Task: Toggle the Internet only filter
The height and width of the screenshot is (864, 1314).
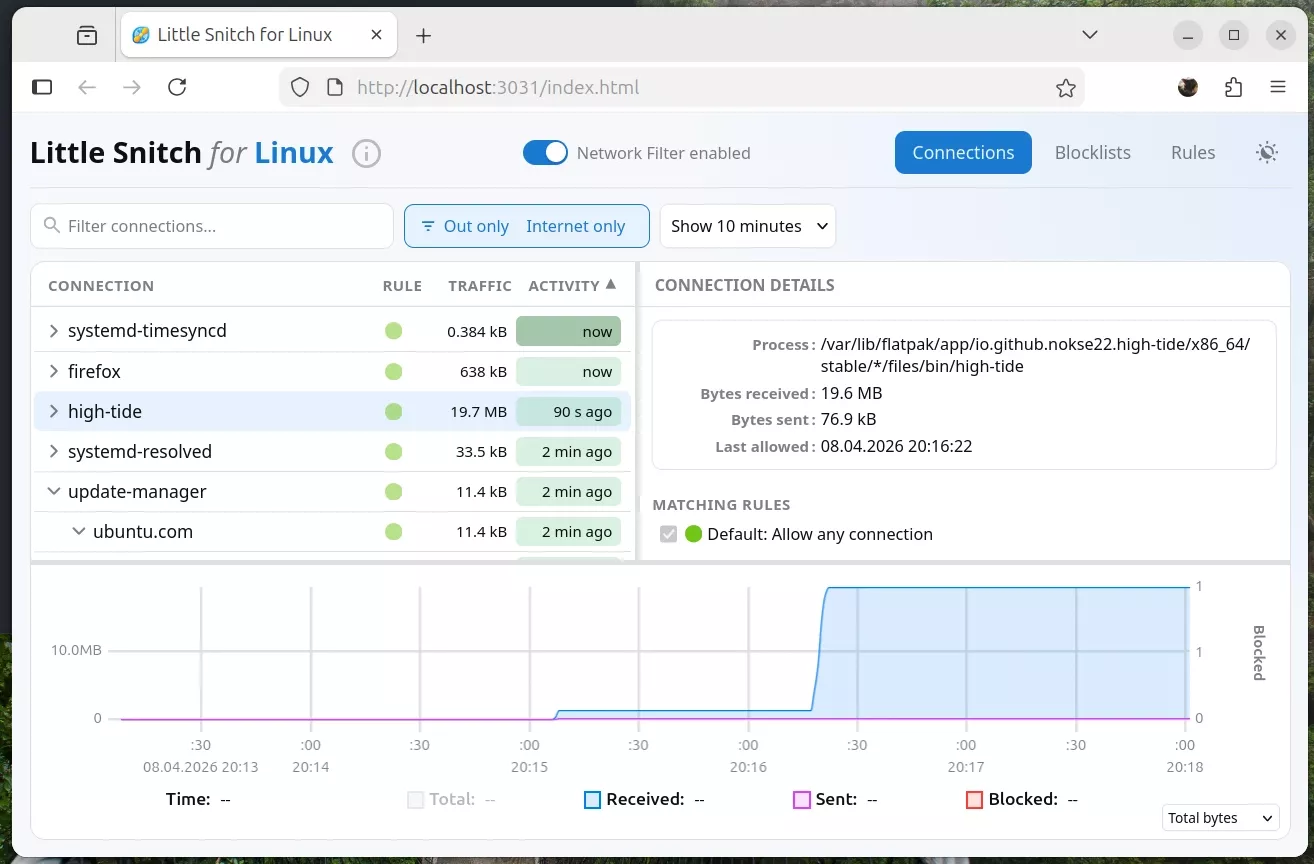Action: pyautogui.click(x=575, y=226)
